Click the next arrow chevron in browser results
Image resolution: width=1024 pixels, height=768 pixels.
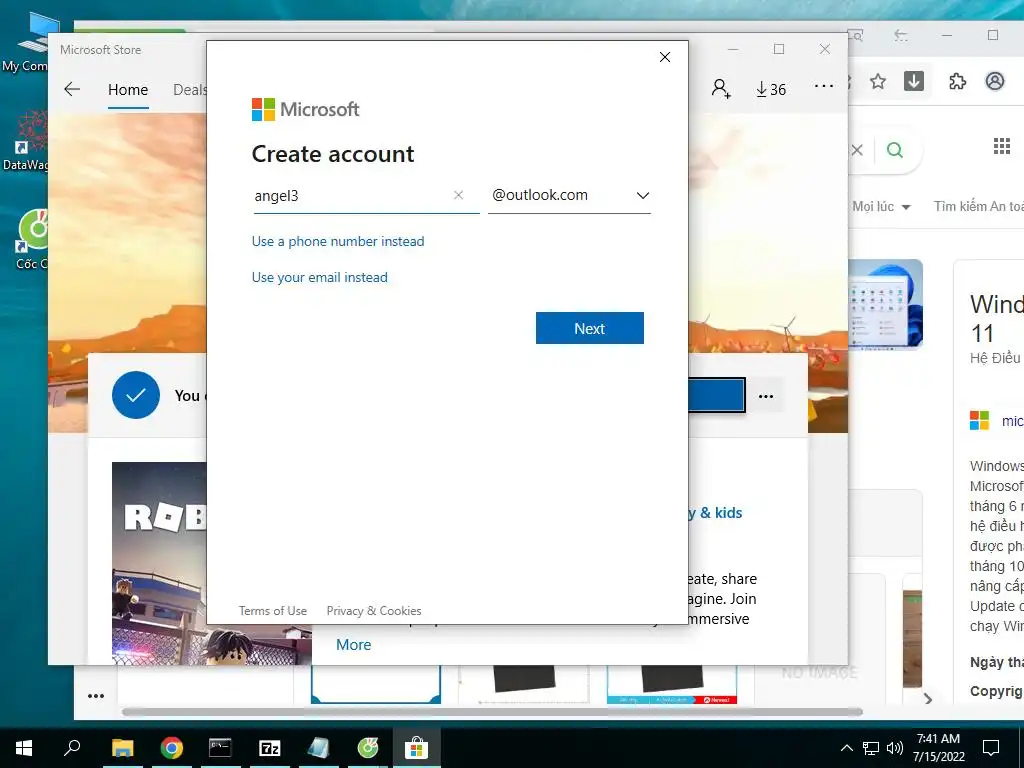[x=928, y=699]
